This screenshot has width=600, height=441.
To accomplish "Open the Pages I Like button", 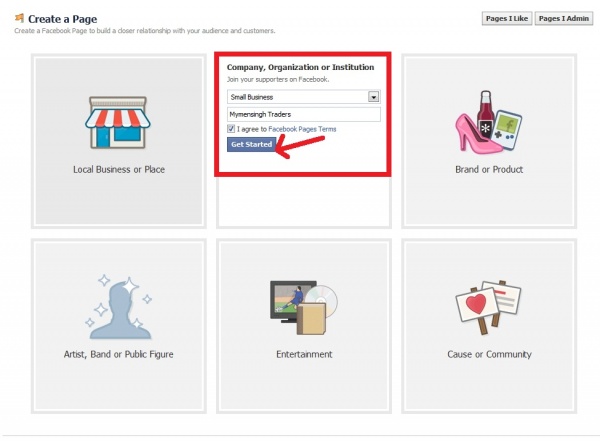I will tap(507, 18).
